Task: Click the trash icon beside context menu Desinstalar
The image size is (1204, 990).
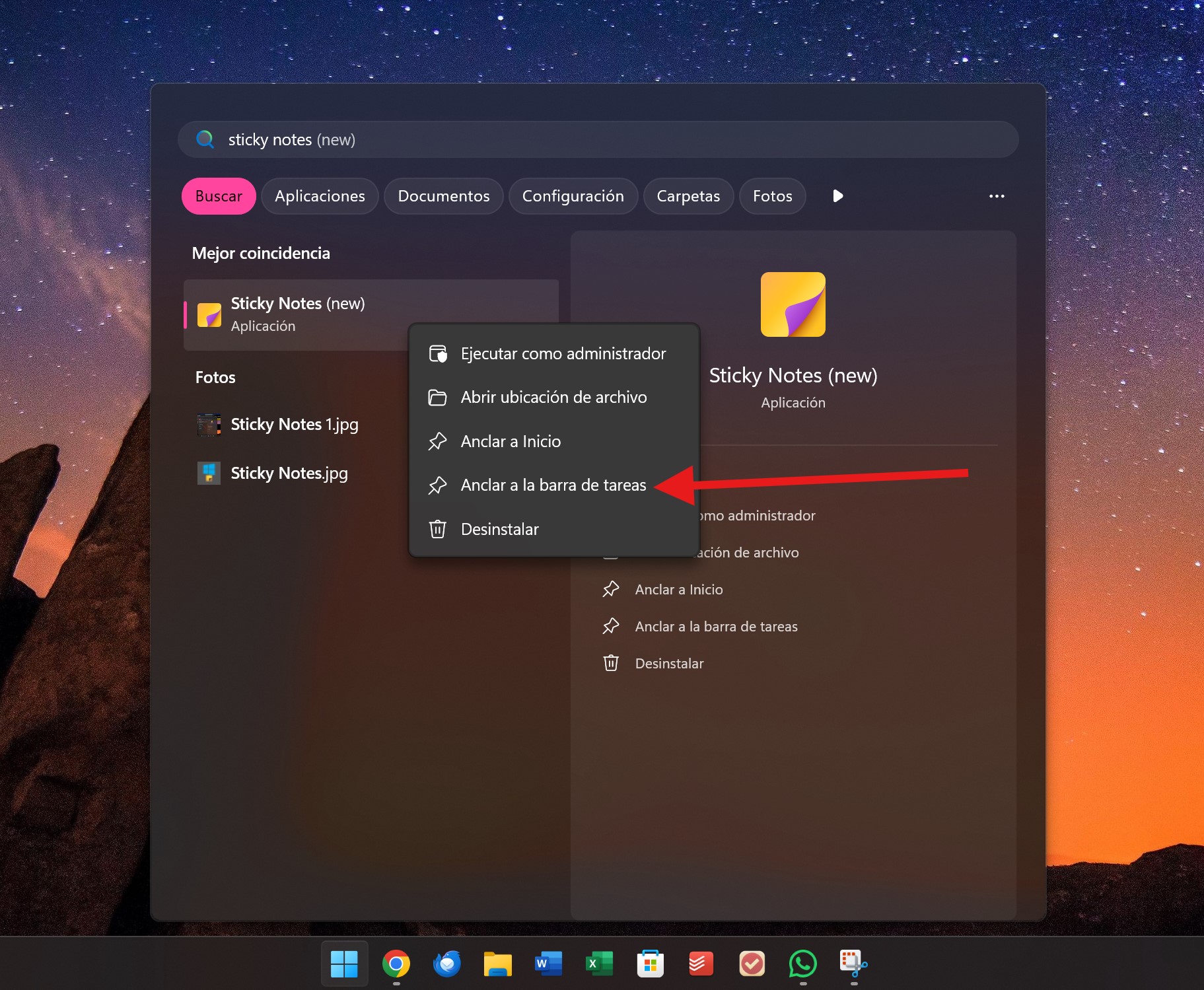Action: pyautogui.click(x=438, y=529)
